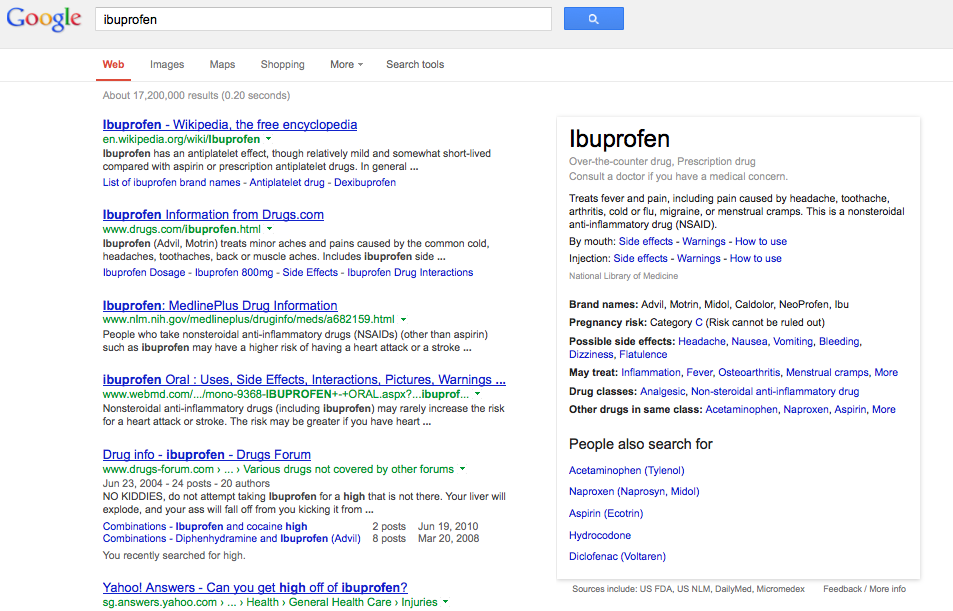Open the Ibuprofen Wikipedia article link
Screen dimensions: 953x611
[x=229, y=124]
